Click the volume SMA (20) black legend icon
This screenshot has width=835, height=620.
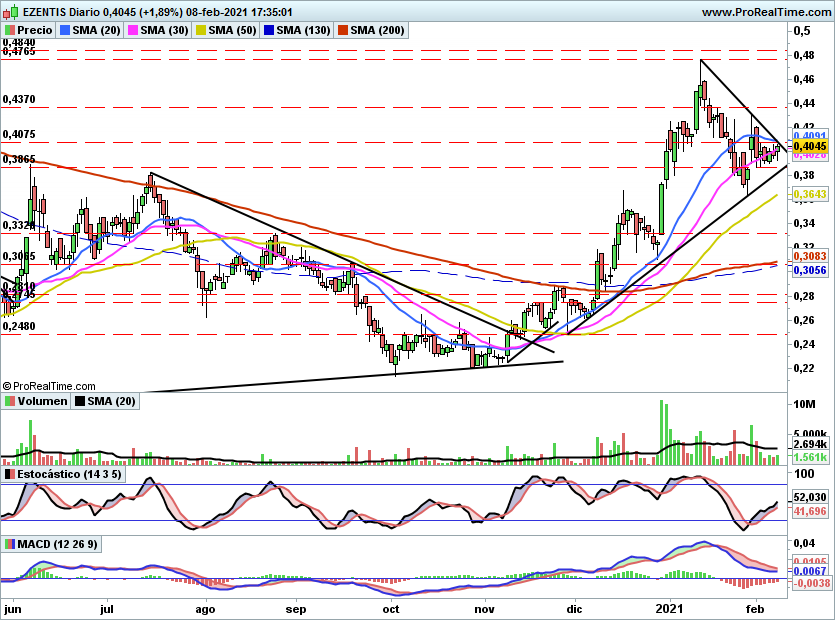tap(79, 401)
